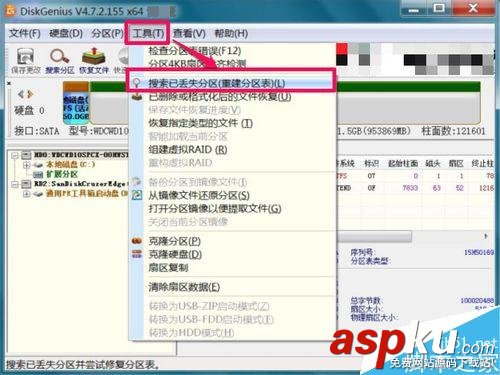Screen dimensions: 500x375
Task: Click the magnifier icon beside 搜索已丢失分区
Action: coord(137,83)
